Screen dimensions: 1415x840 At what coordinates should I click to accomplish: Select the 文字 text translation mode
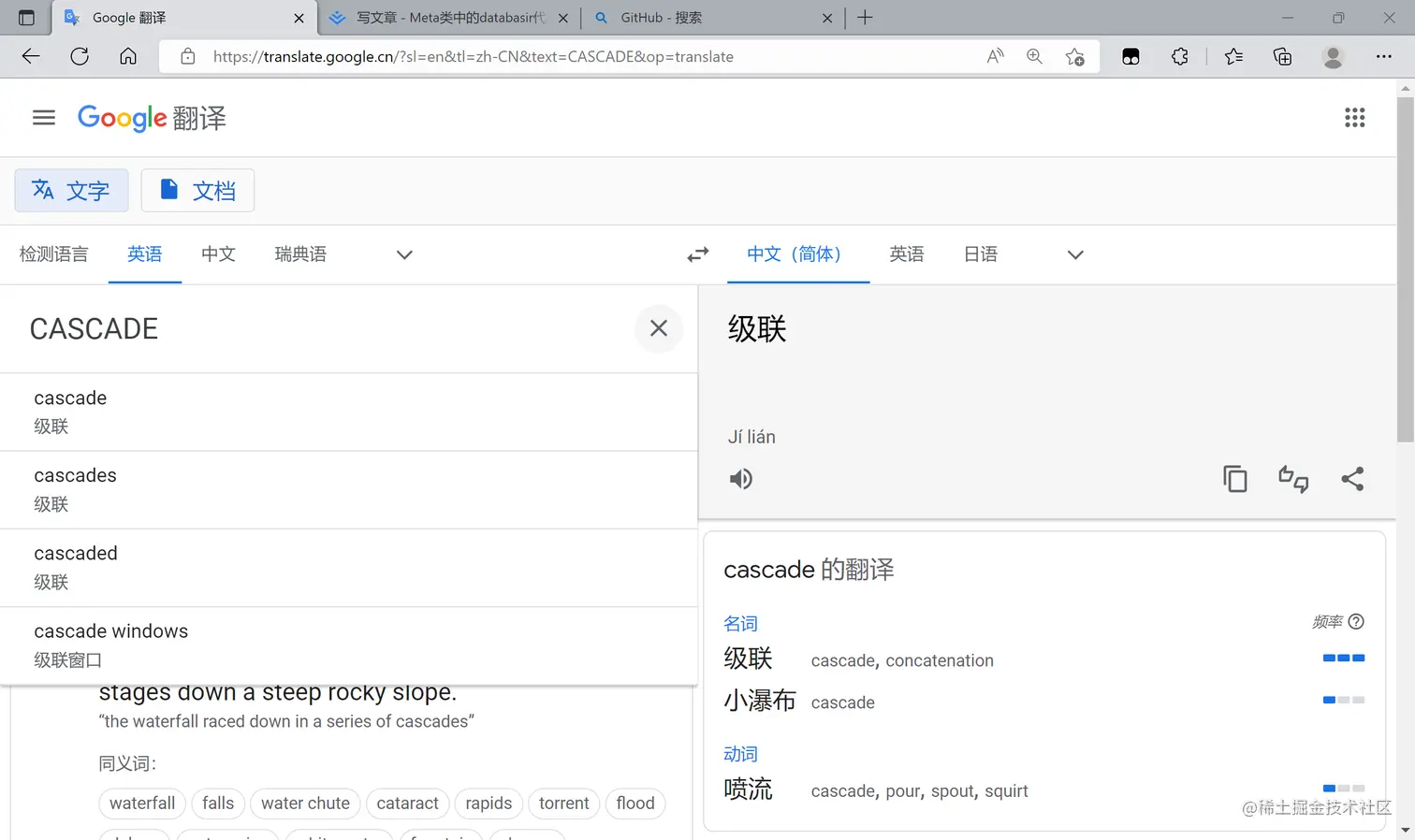(x=71, y=191)
